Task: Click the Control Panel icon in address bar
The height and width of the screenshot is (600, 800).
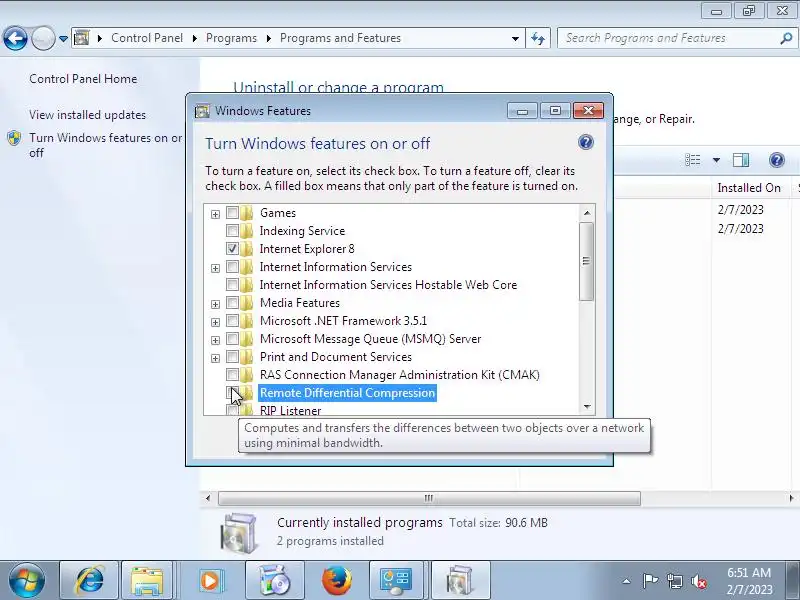Action: pos(82,38)
